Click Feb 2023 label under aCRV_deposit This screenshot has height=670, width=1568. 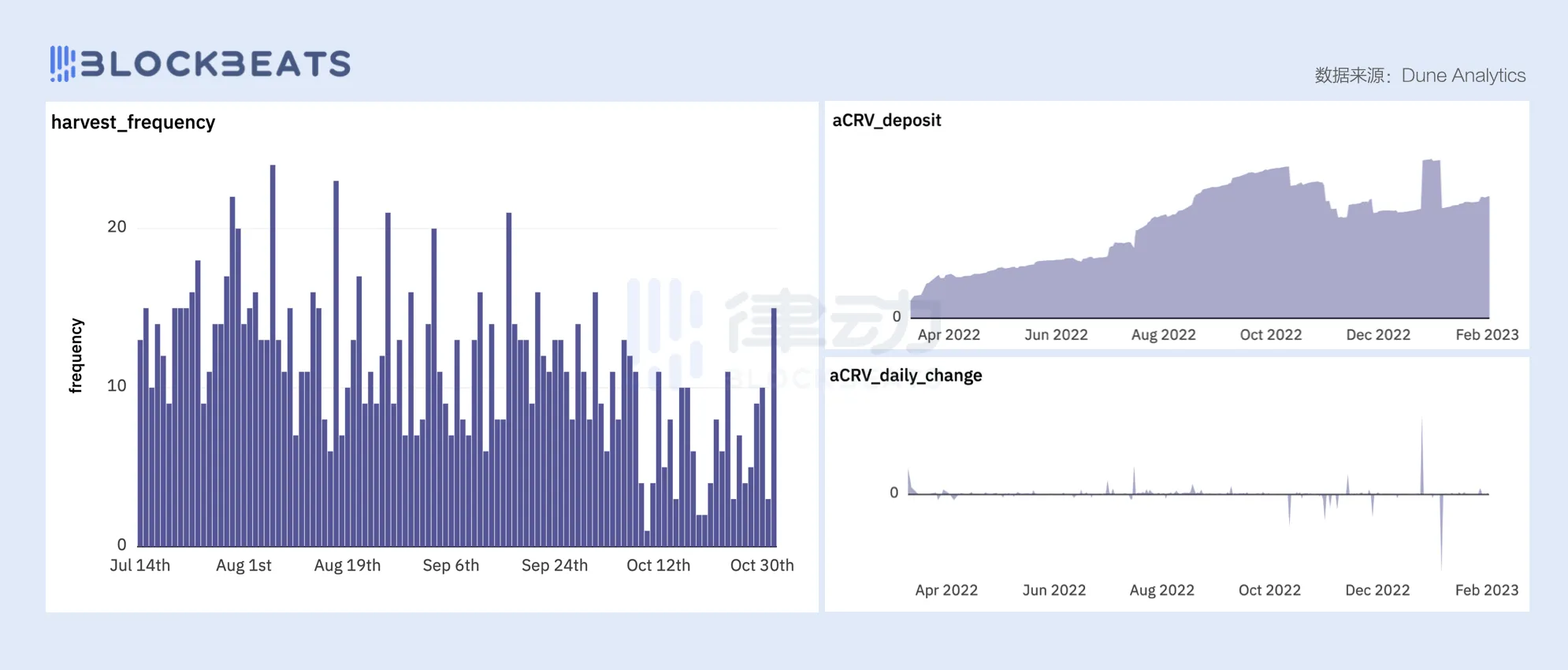pyautogui.click(x=1487, y=334)
